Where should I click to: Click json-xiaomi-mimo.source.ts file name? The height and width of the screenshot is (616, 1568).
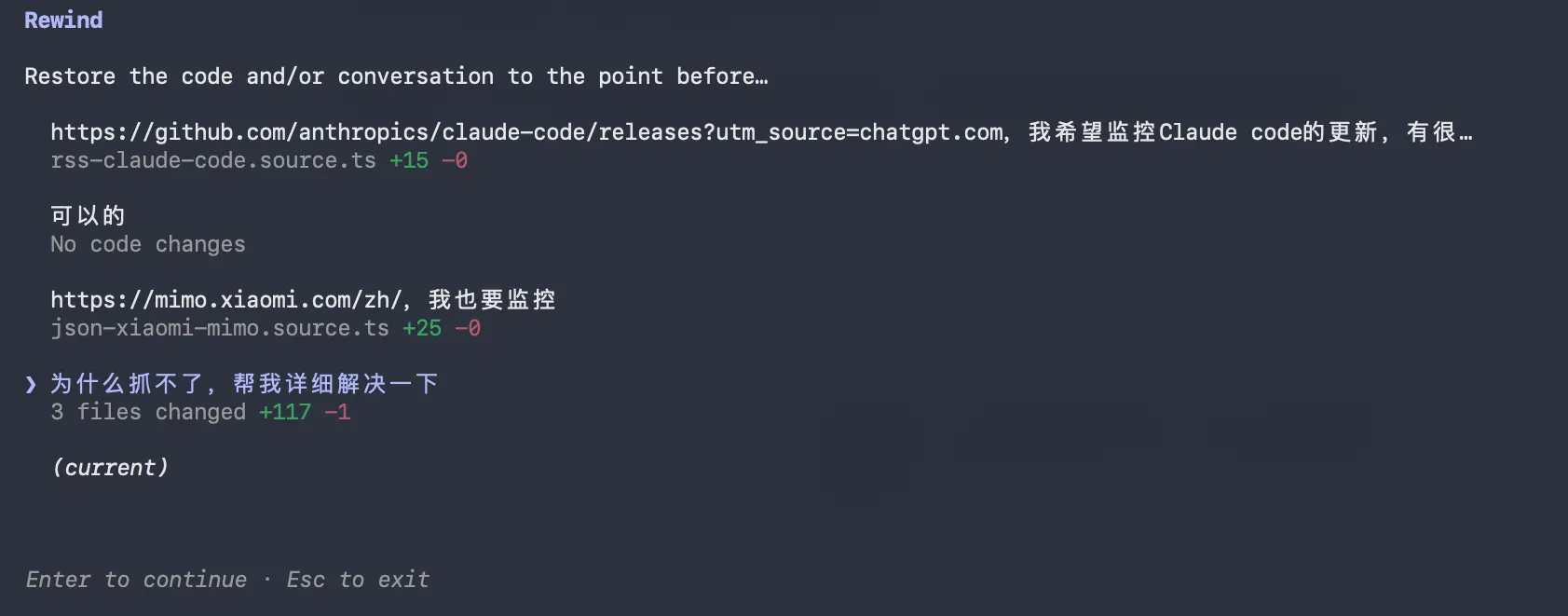(220, 328)
